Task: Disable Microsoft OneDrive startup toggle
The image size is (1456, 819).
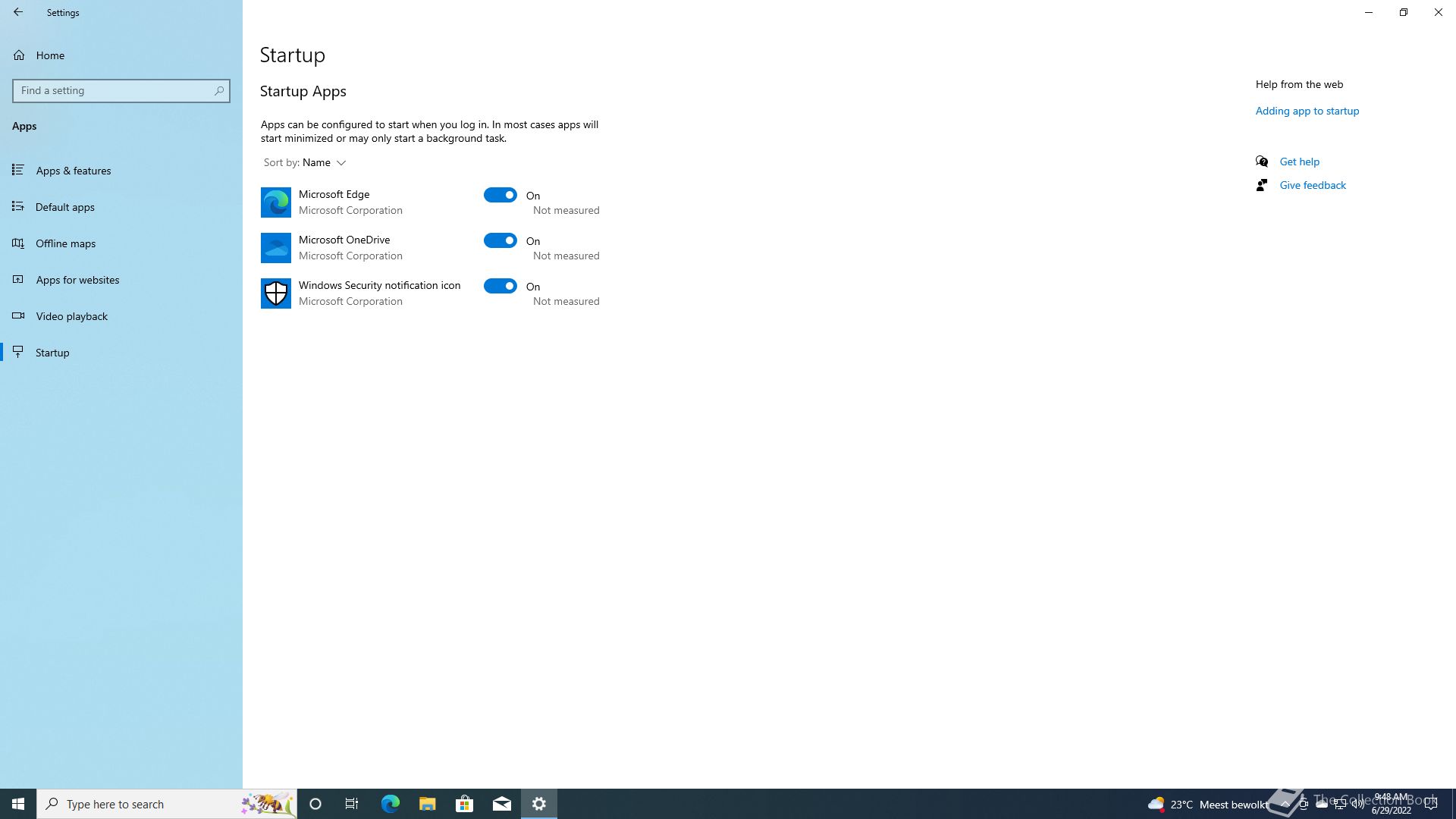Action: click(500, 240)
